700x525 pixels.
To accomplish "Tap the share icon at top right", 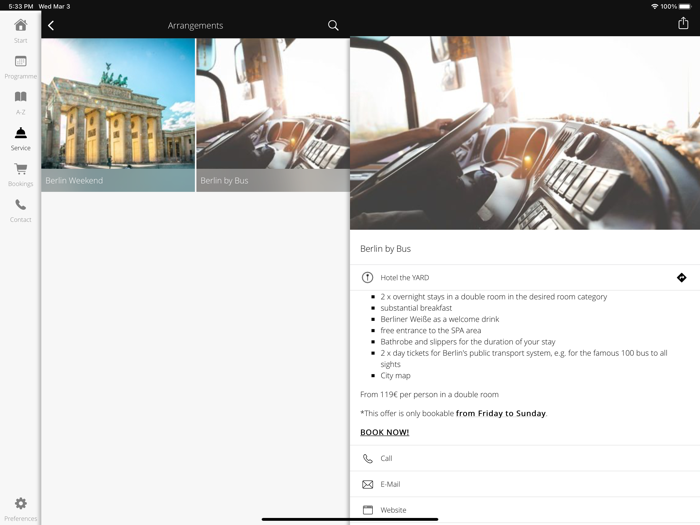I will tap(683, 23).
